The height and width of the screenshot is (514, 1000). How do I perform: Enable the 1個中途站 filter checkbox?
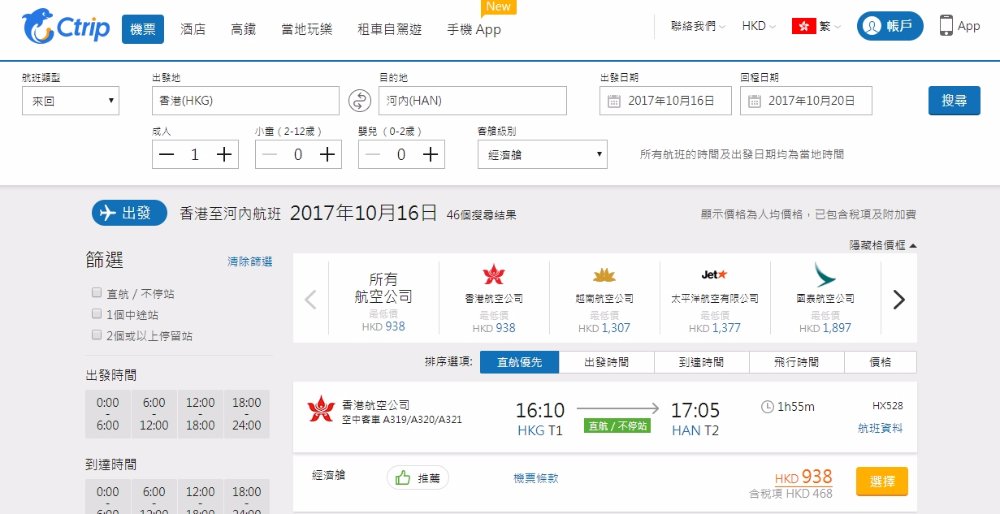coord(96,315)
